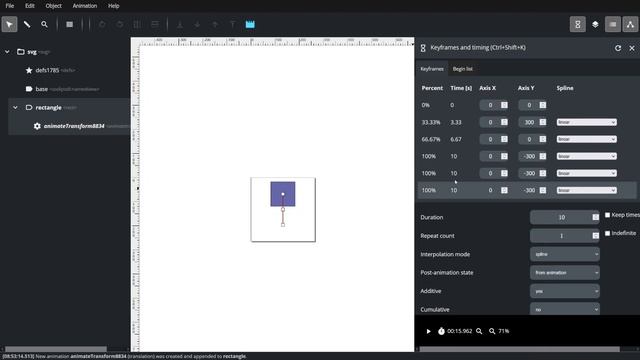Select the rectangle shape tool

click(x=70, y=24)
